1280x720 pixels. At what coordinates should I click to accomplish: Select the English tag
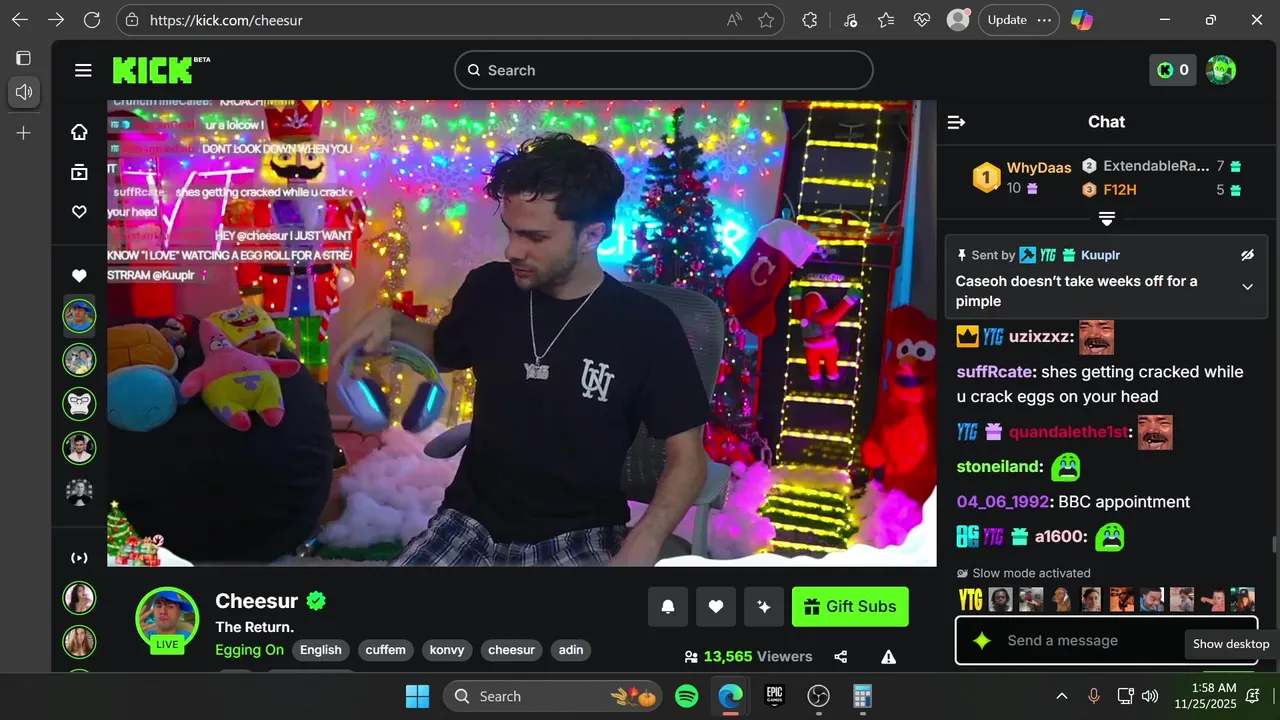321,650
